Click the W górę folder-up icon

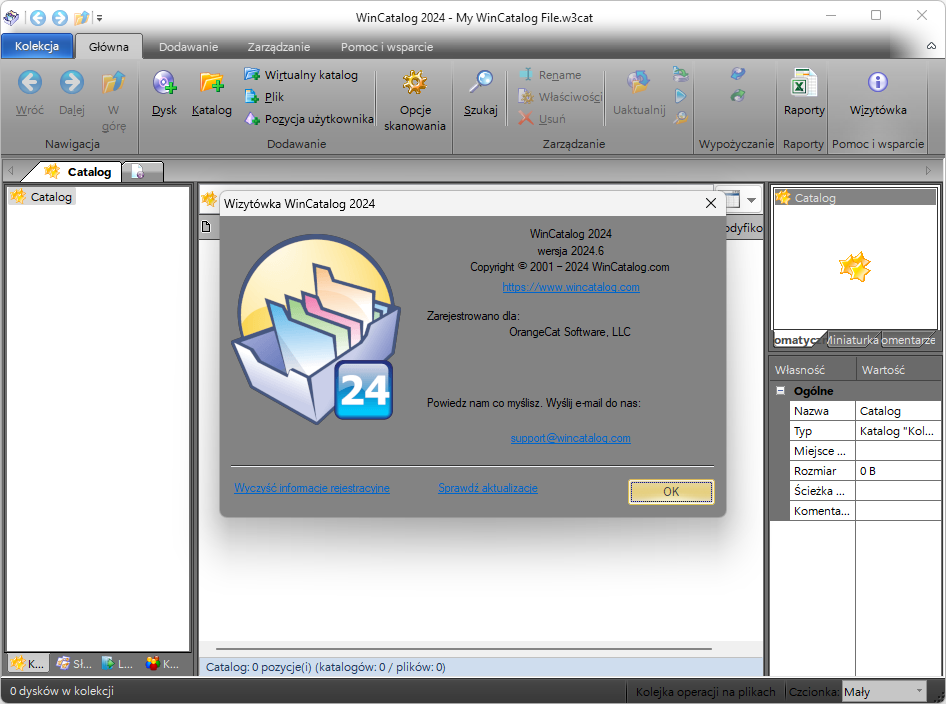point(113,82)
